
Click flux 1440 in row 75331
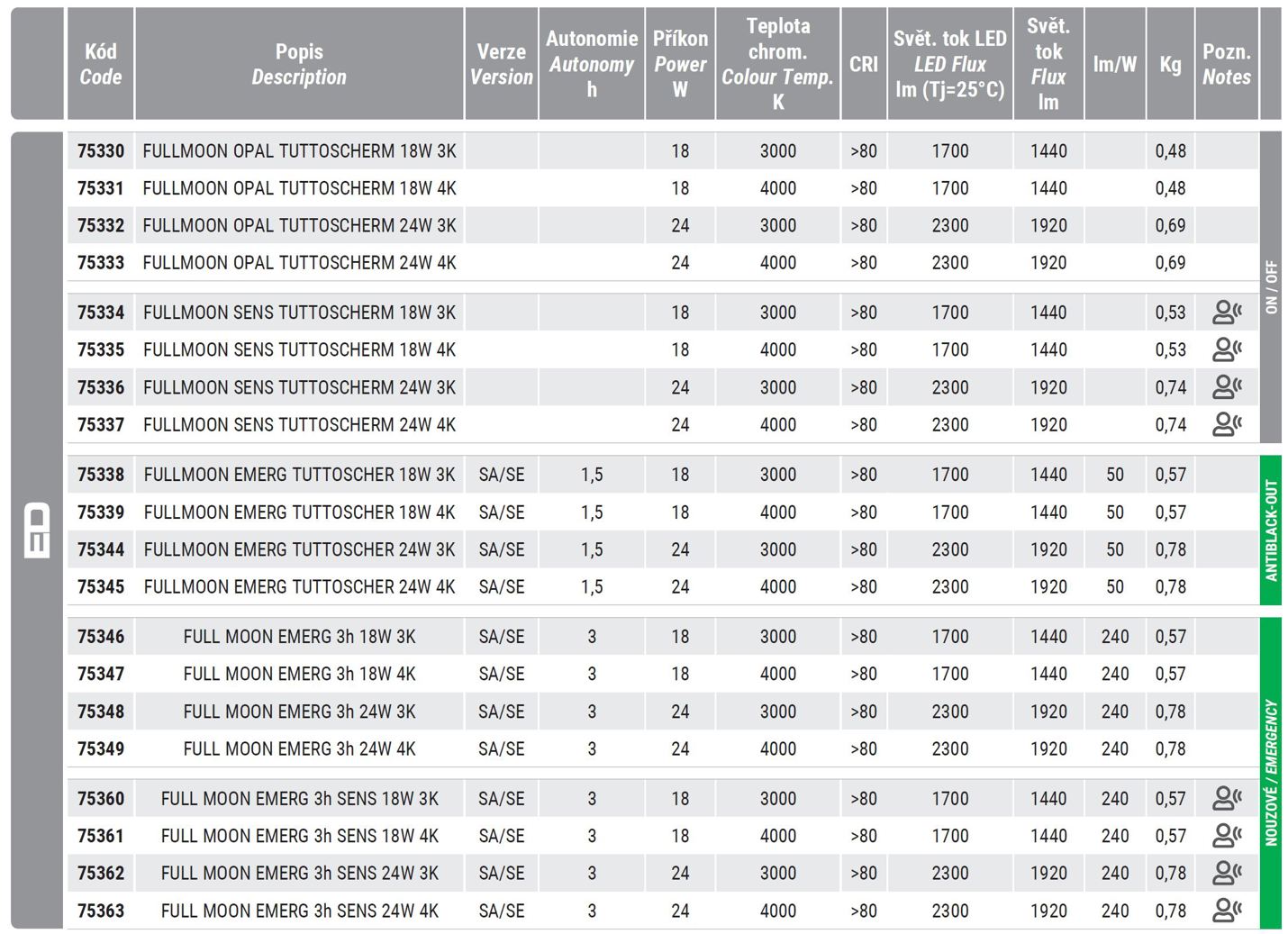coord(1049,188)
